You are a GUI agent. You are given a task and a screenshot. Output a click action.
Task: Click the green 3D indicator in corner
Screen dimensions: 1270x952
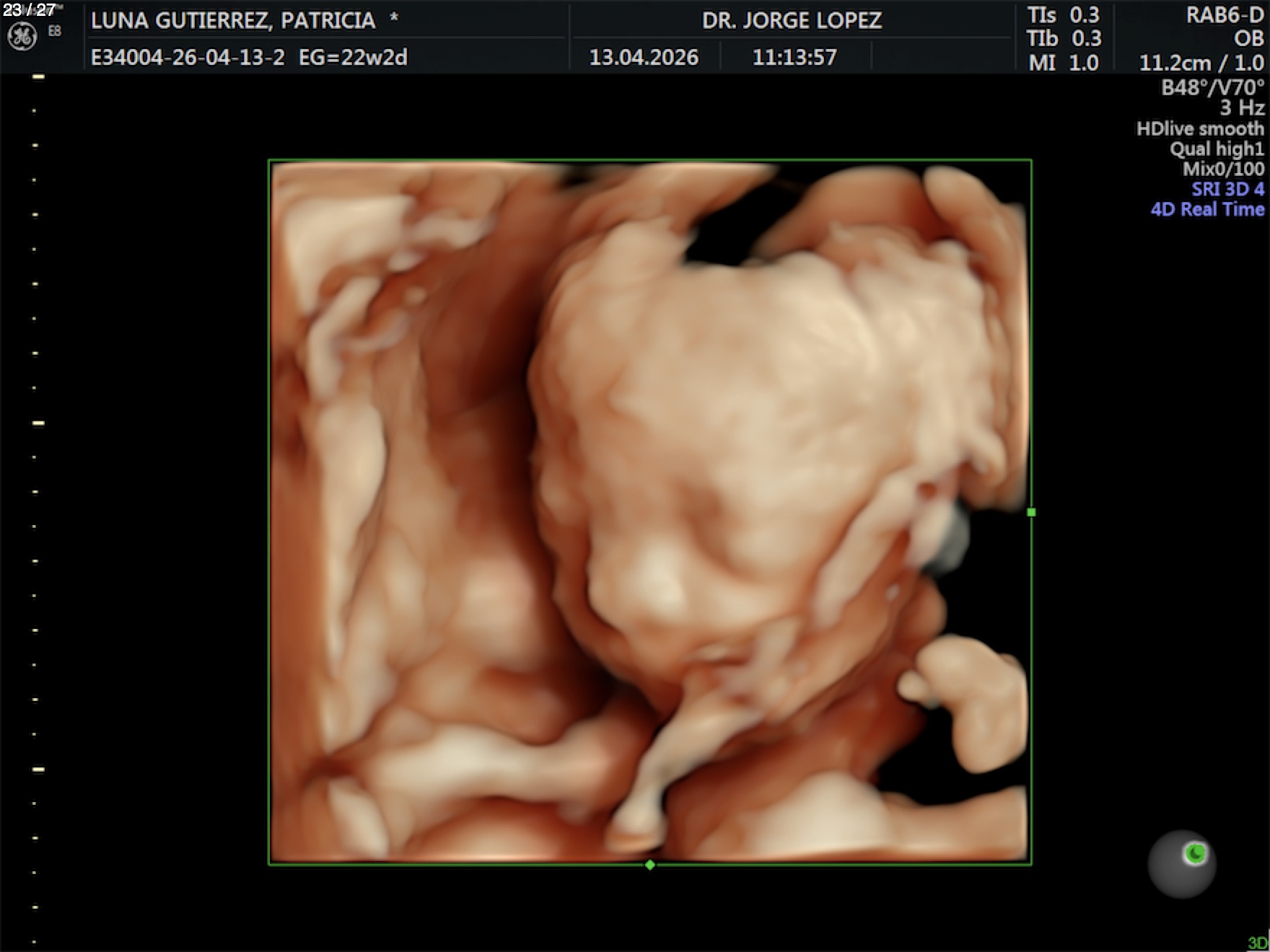coord(1257,943)
